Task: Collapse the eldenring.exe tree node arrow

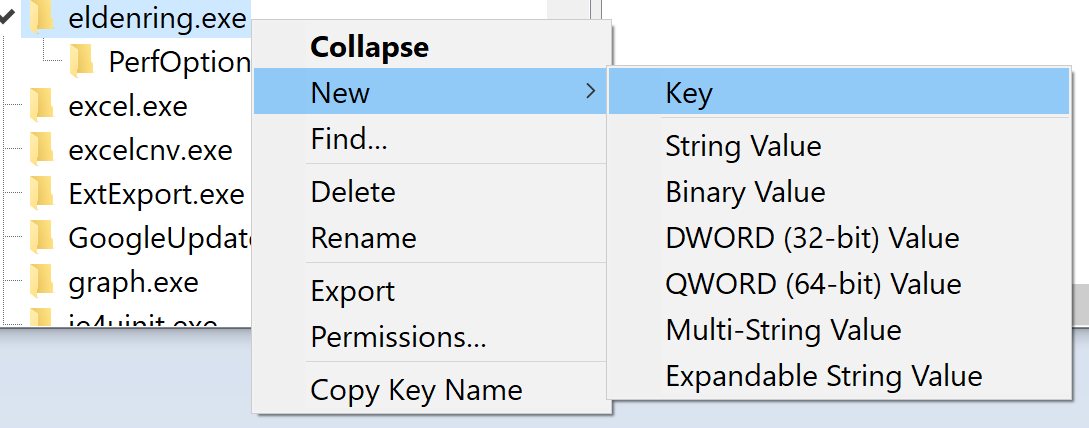Action: 7,16
